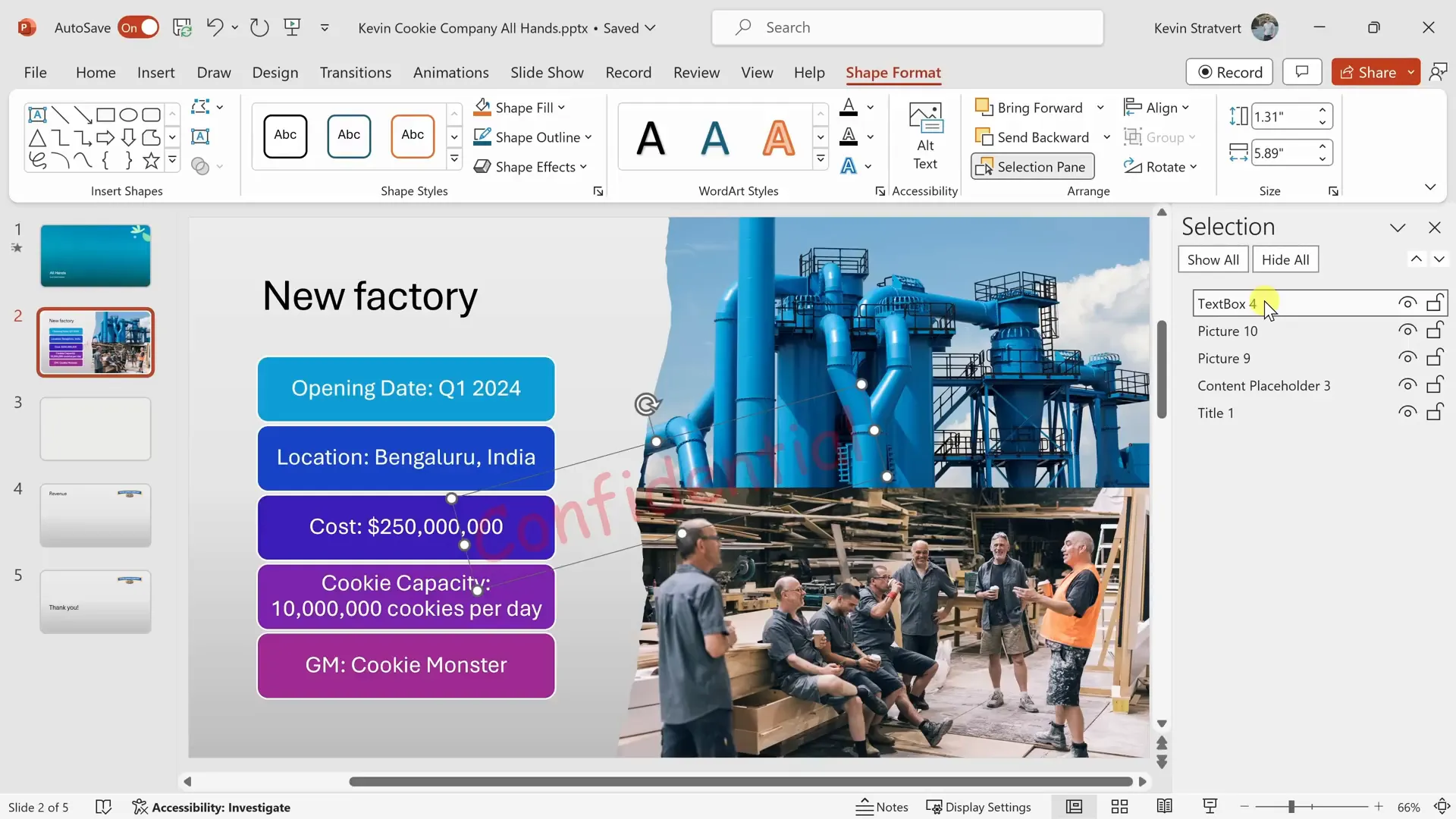
Task: Open Notes from status bar
Action: 882,807
